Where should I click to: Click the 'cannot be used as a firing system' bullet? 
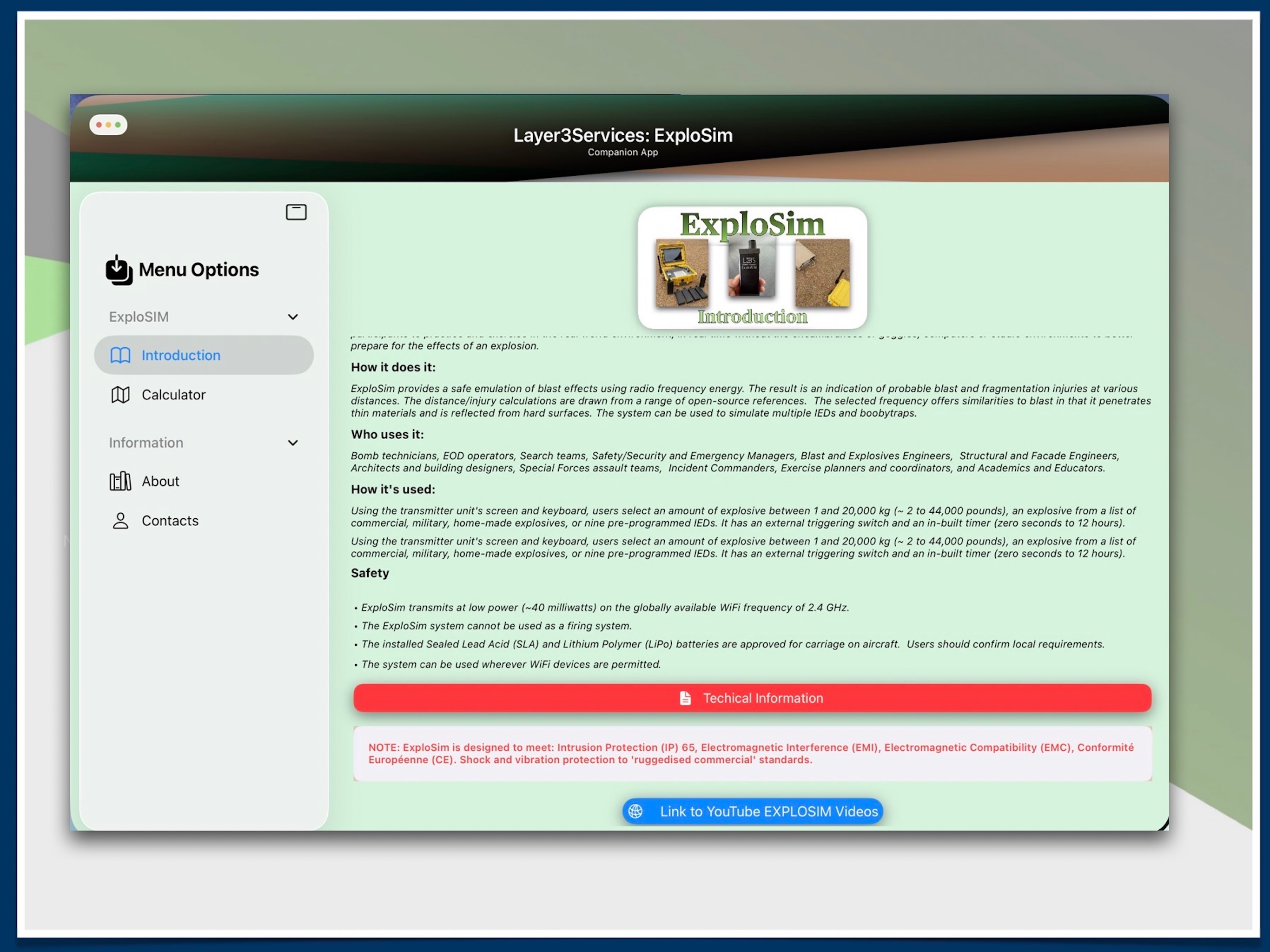tap(493, 625)
